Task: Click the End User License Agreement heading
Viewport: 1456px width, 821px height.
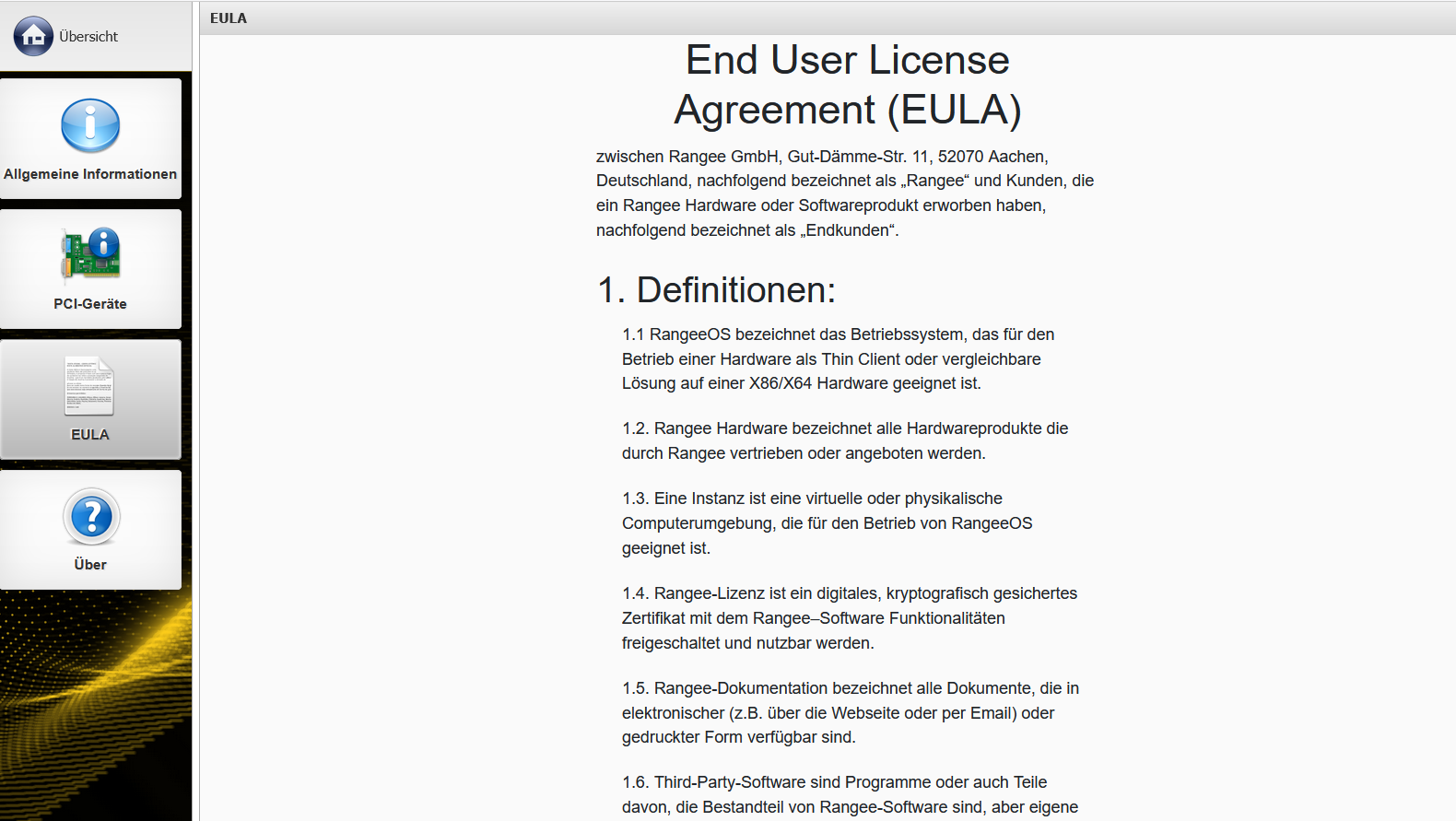Action: (848, 85)
